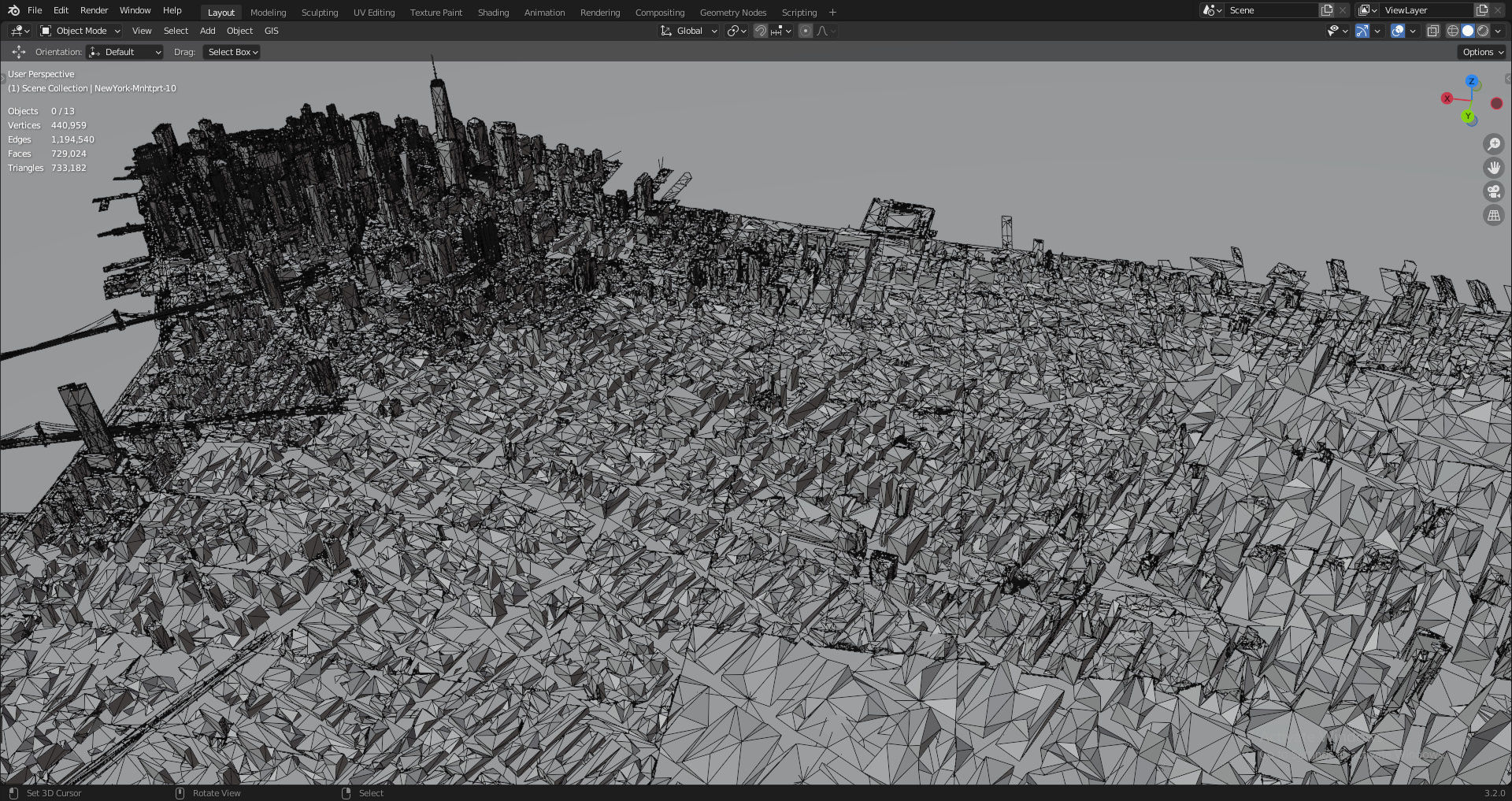Open the viewport Select menu
This screenshot has width=1512, height=801.
pyautogui.click(x=176, y=31)
